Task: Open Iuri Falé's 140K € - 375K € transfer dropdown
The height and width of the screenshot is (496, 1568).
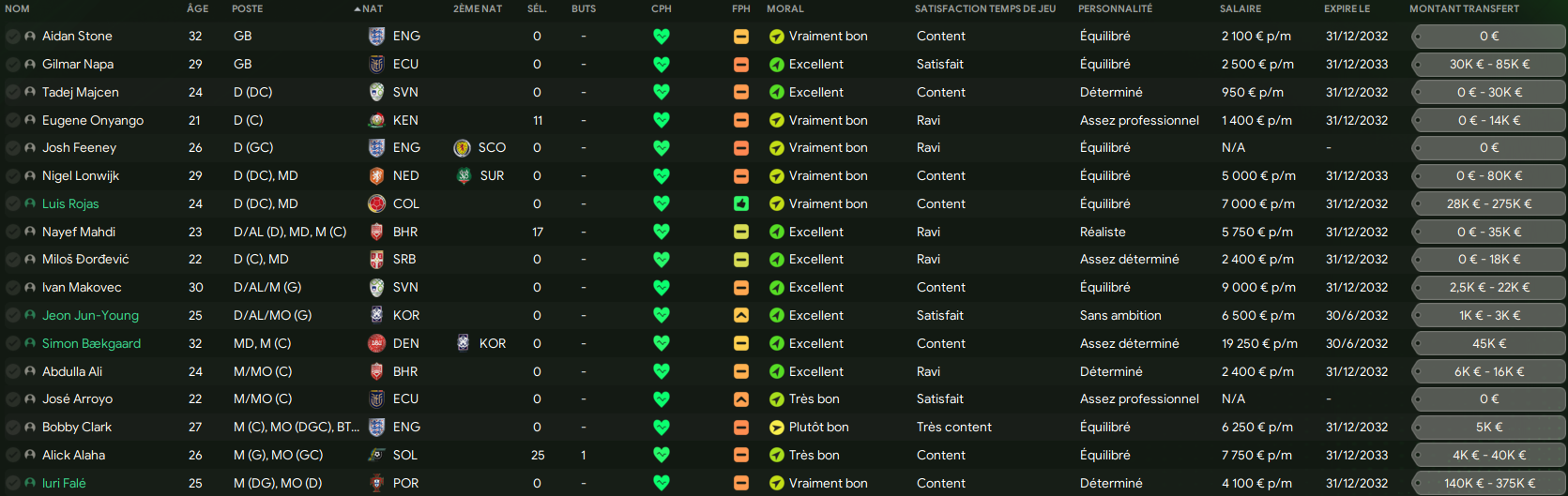Action: (x=1489, y=484)
